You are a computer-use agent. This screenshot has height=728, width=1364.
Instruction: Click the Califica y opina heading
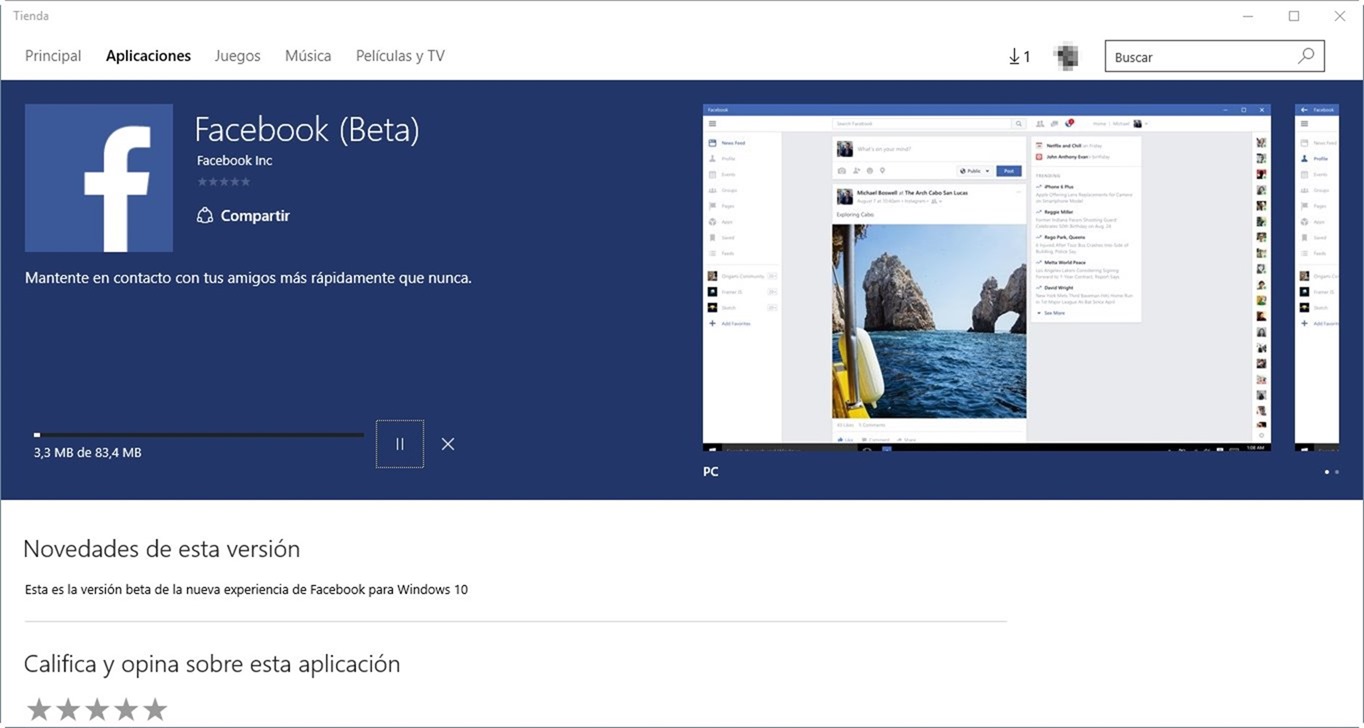212,664
